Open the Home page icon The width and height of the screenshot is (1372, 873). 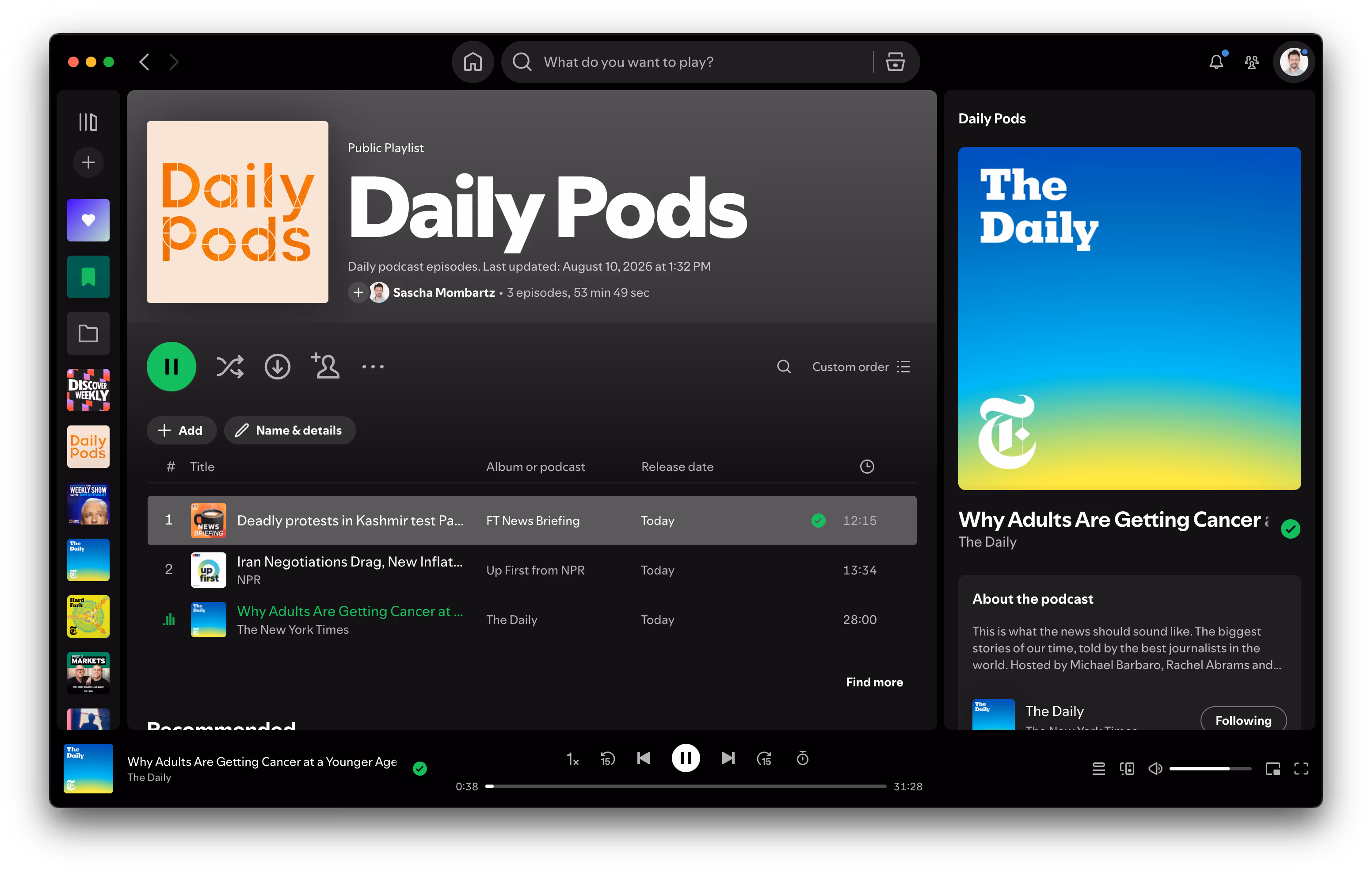pyautogui.click(x=473, y=61)
